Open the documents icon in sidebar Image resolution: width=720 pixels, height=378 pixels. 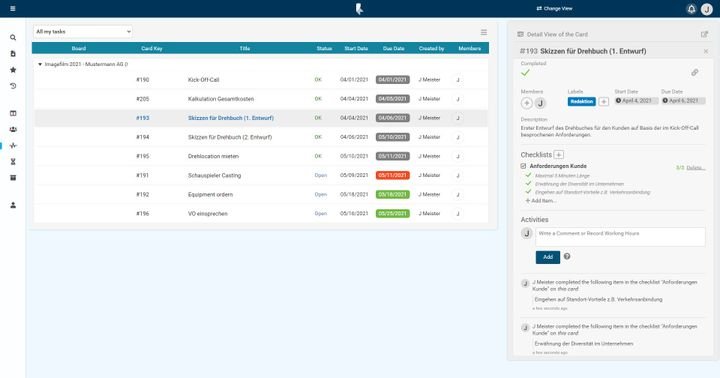pos(13,54)
